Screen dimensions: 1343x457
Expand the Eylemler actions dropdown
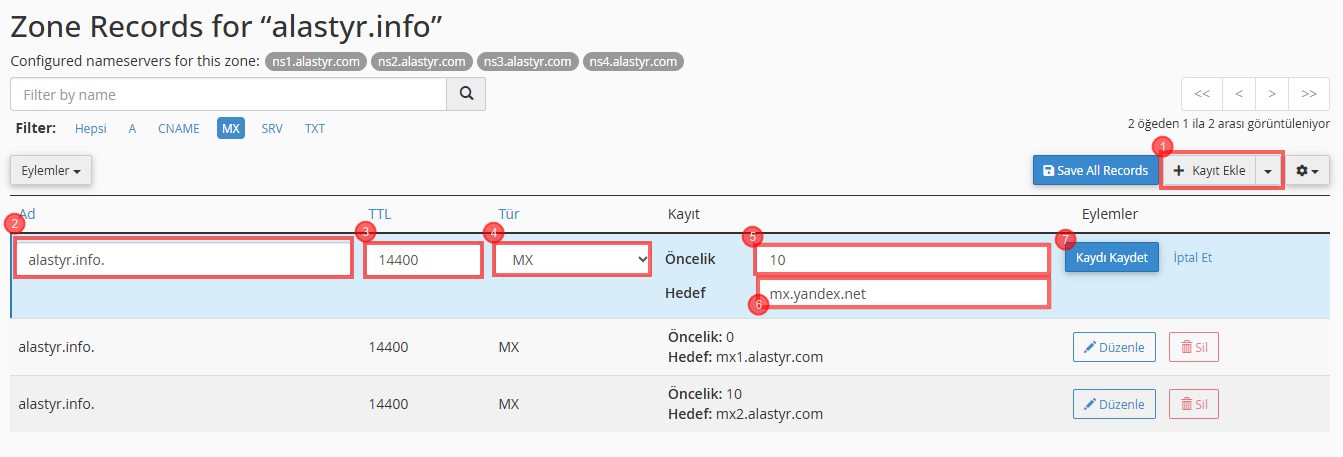tap(51, 171)
